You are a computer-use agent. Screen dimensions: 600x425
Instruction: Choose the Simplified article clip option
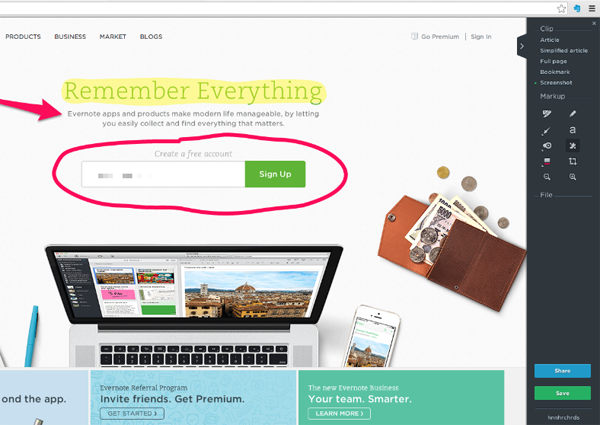pyautogui.click(x=564, y=50)
